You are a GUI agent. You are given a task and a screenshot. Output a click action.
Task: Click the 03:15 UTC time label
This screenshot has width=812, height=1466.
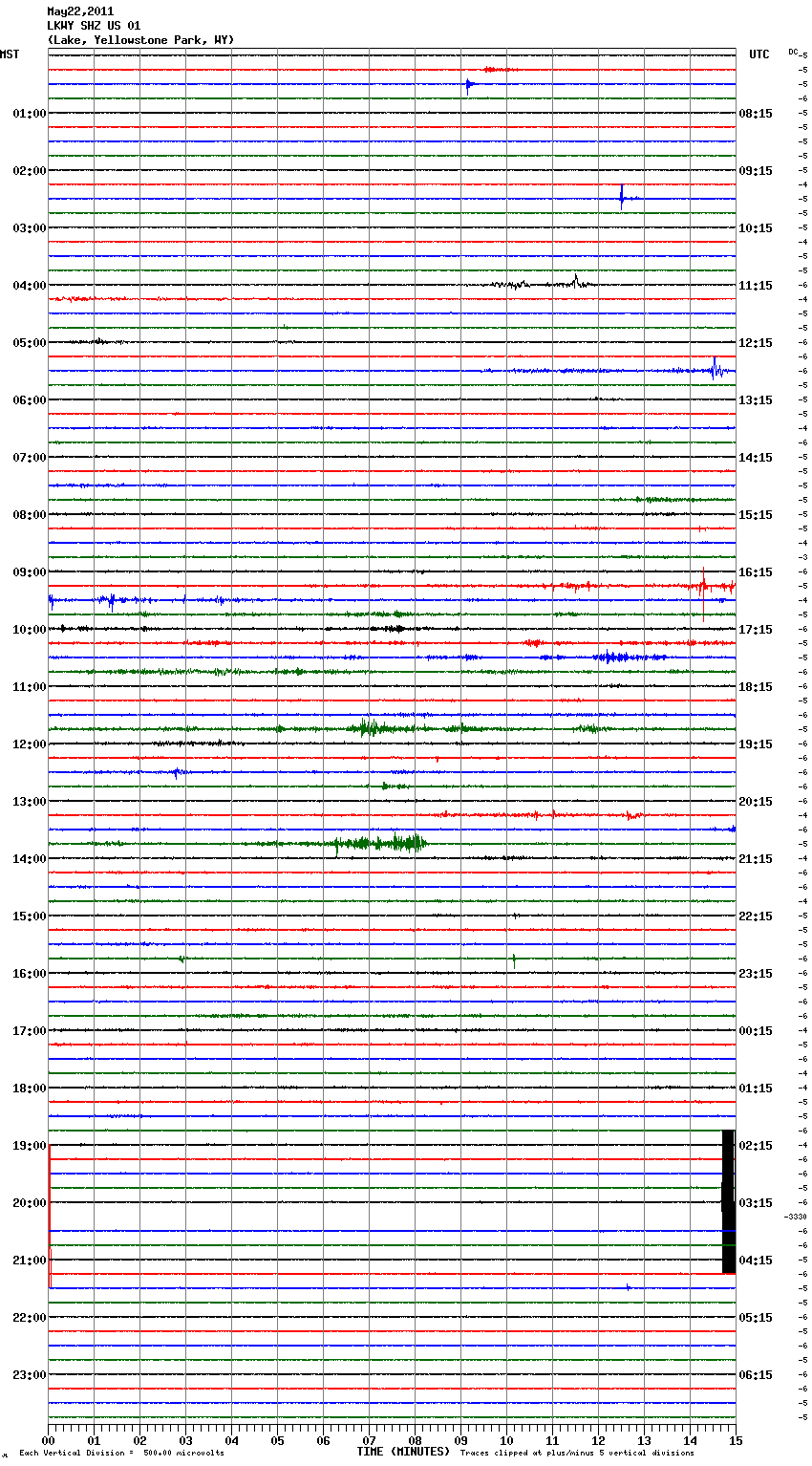tap(756, 1202)
